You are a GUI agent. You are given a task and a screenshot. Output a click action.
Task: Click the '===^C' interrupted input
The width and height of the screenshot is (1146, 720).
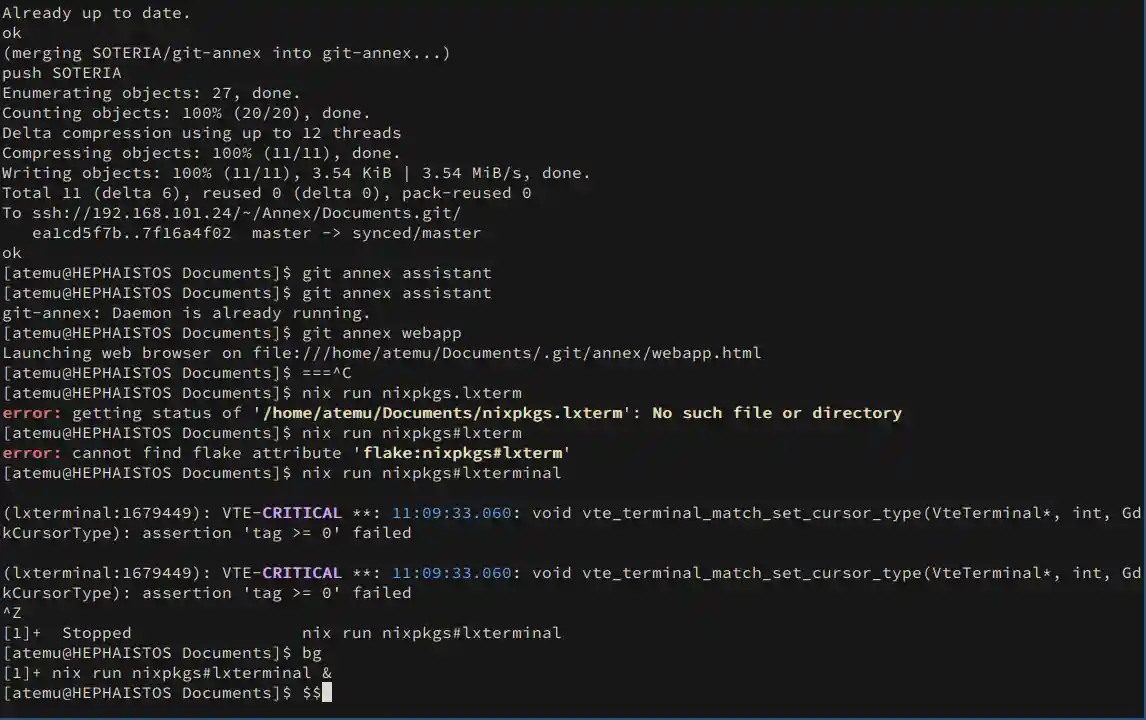pos(327,373)
